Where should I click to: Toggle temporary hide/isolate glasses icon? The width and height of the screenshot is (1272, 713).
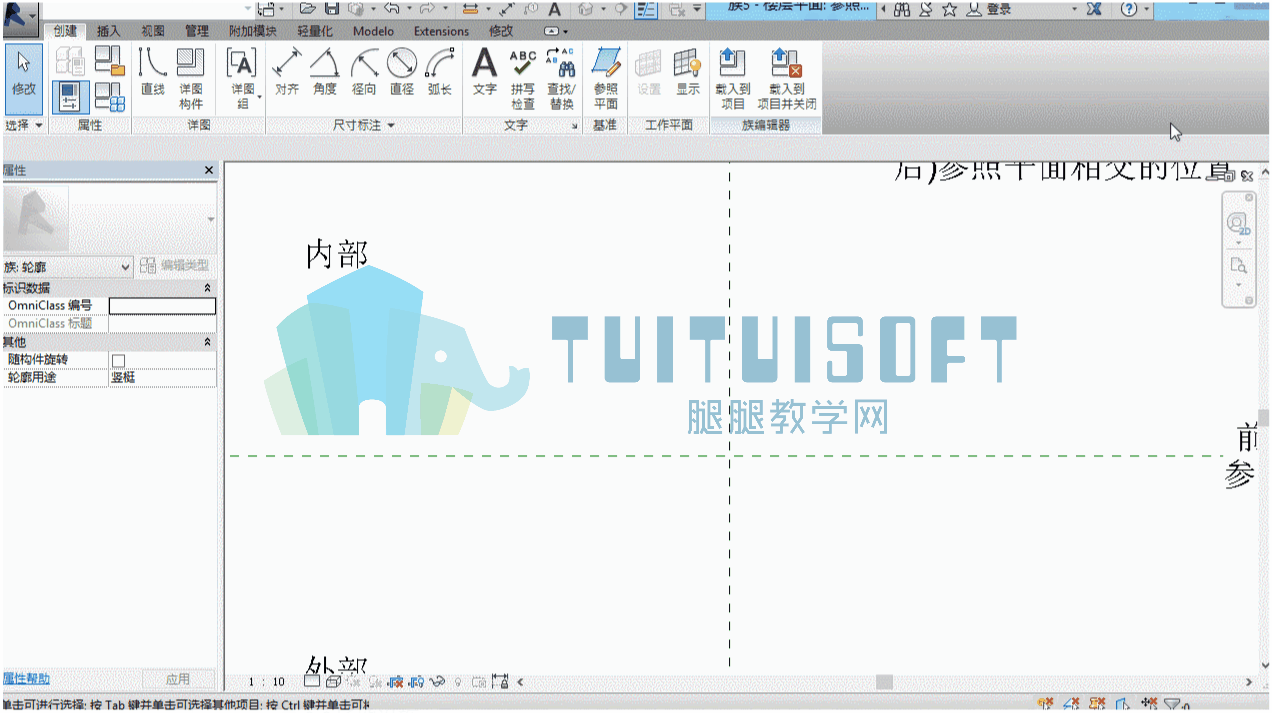tap(437, 682)
